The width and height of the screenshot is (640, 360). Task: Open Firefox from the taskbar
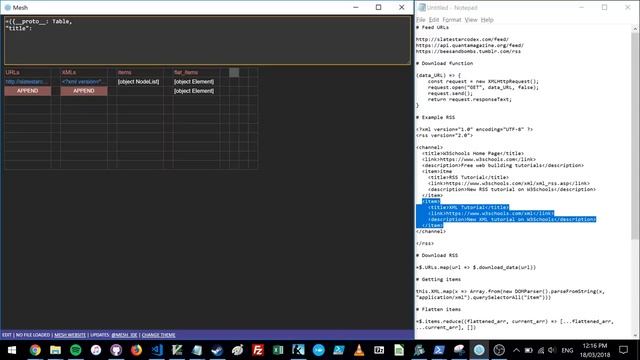pyautogui.click(x=136, y=350)
